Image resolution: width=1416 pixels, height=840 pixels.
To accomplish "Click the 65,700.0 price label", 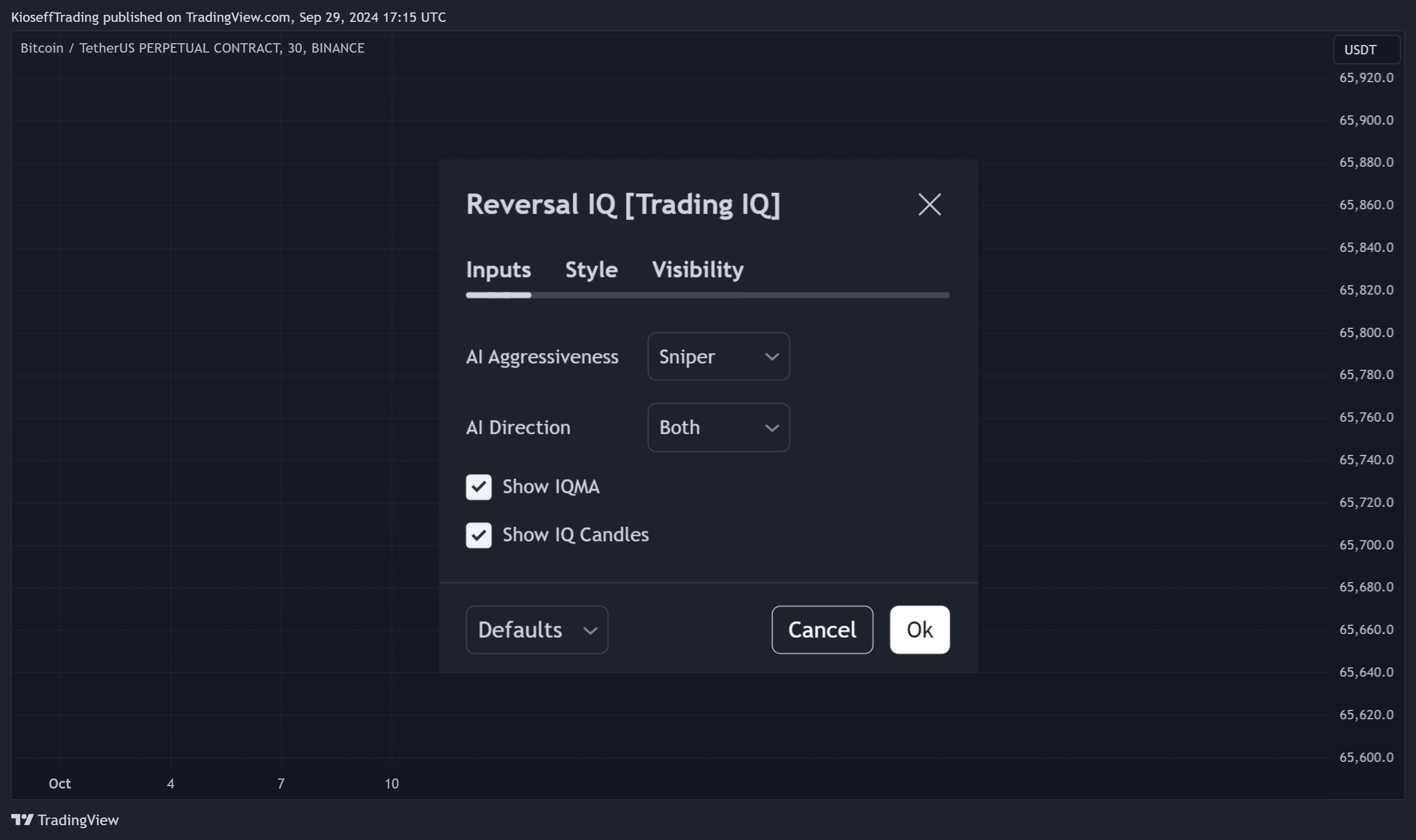I will (x=1366, y=545).
